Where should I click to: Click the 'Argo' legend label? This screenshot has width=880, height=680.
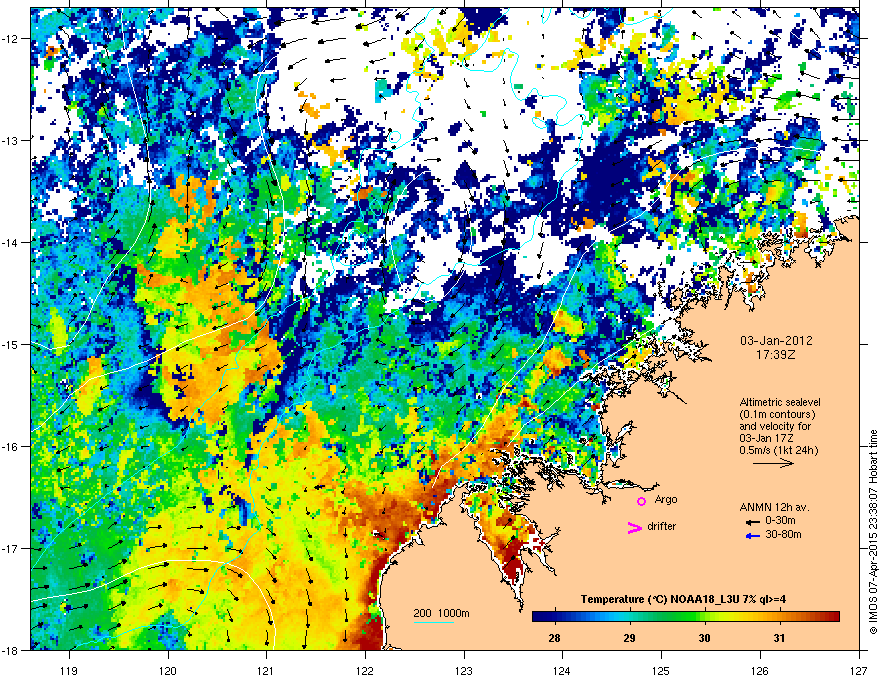pos(666,499)
